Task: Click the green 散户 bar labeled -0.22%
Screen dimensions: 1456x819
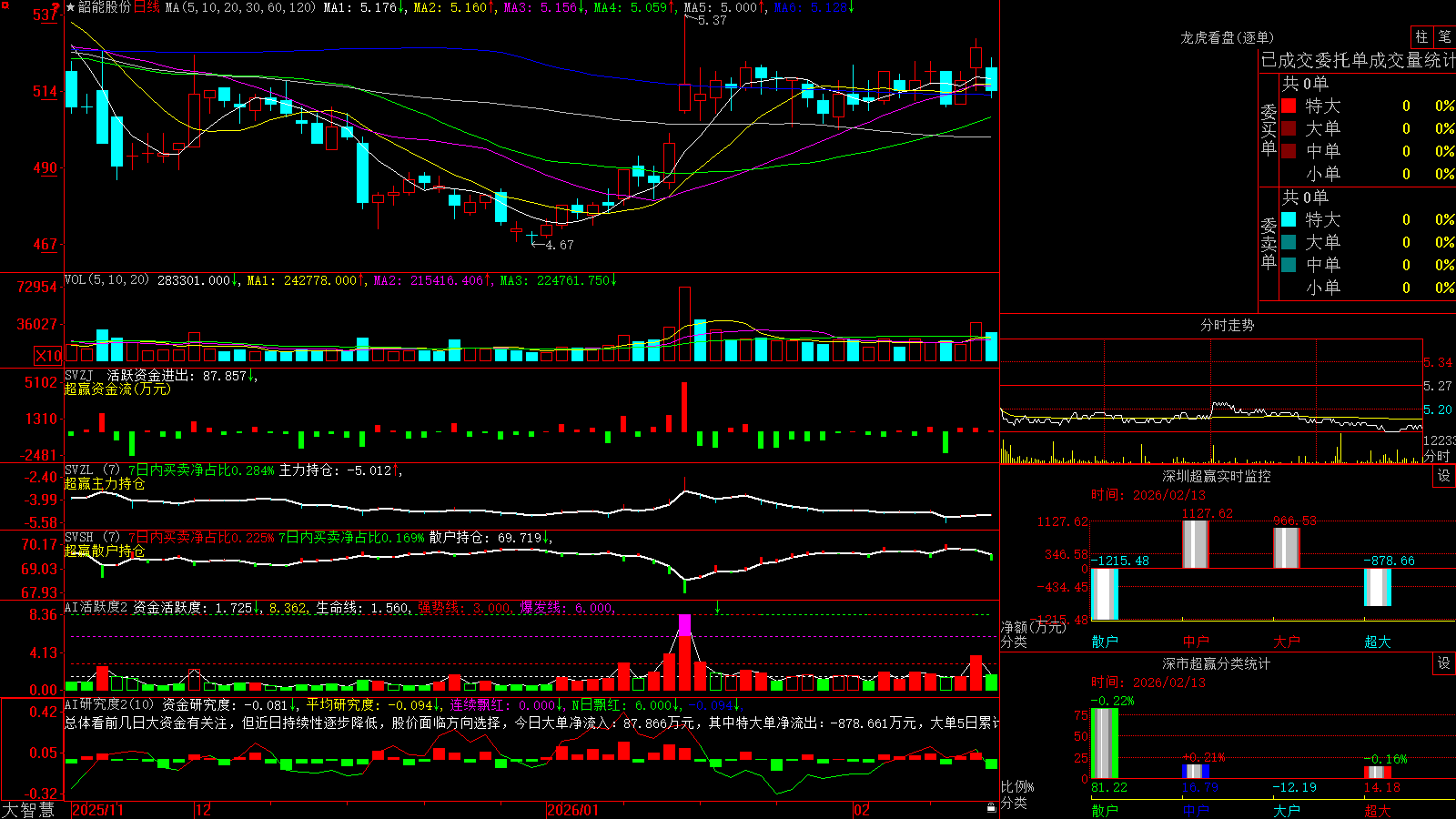Action: click(x=1105, y=743)
